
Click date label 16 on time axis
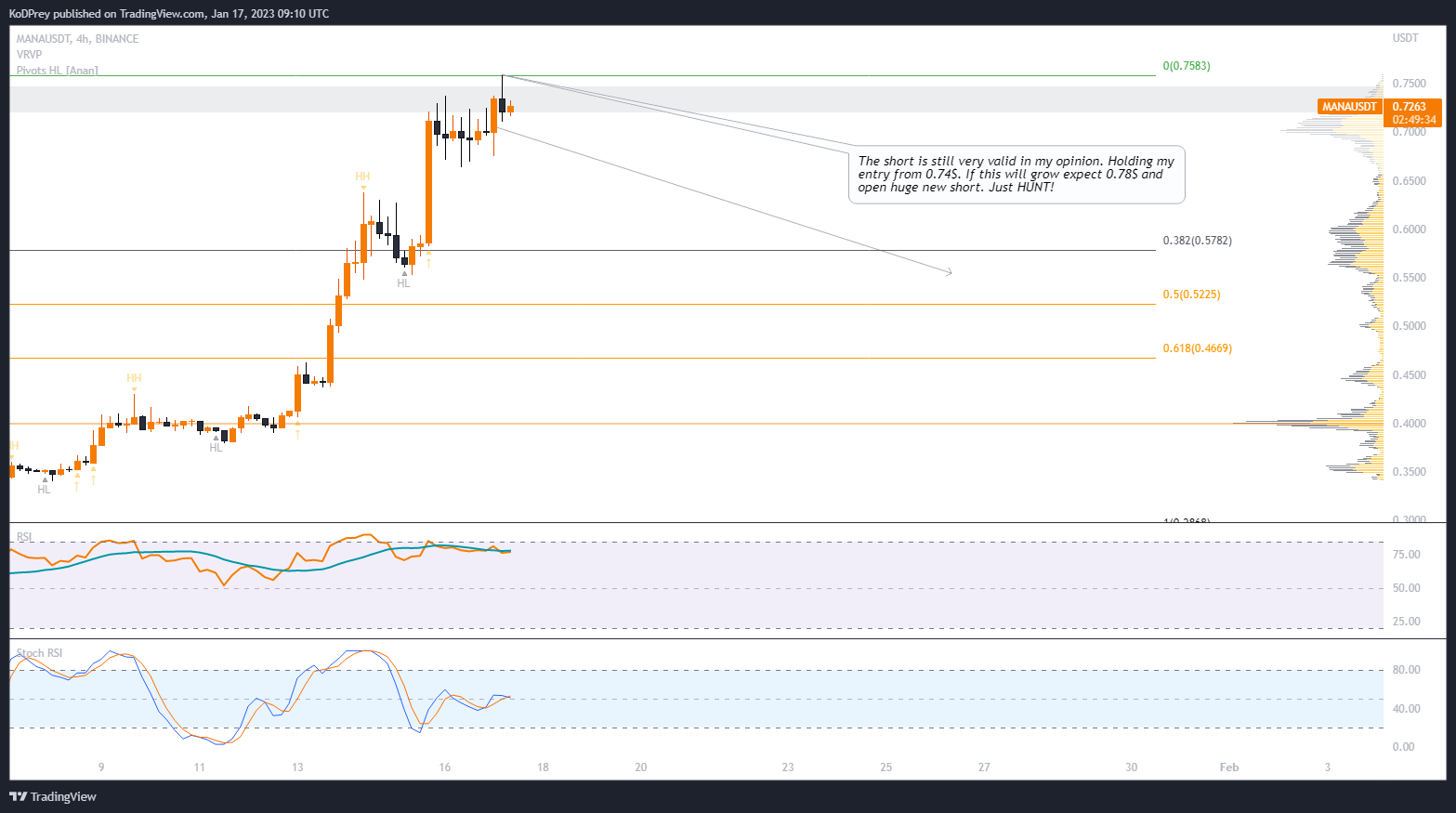click(x=445, y=767)
